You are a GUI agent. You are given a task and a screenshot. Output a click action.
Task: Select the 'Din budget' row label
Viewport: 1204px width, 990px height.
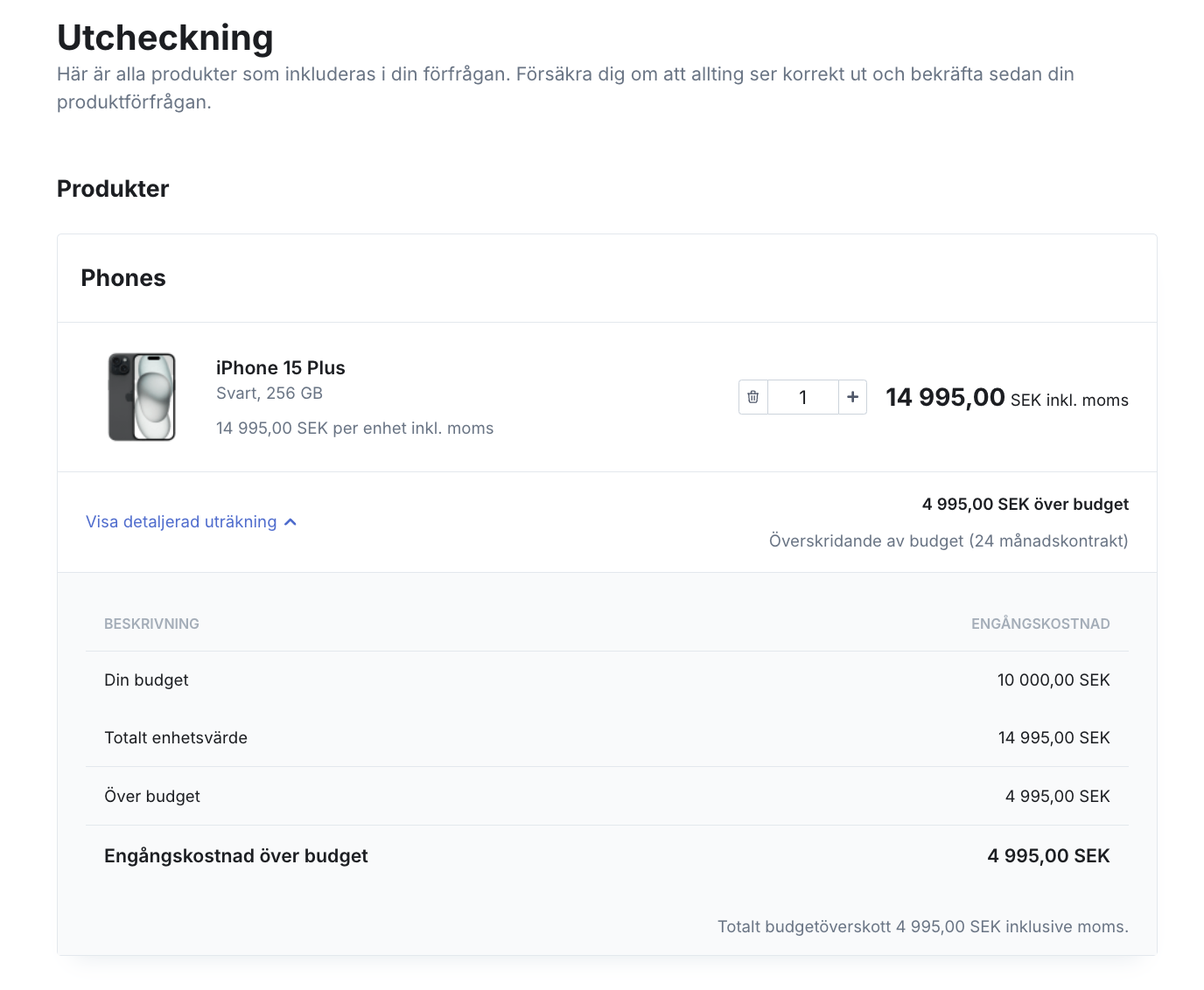pyautogui.click(x=146, y=680)
